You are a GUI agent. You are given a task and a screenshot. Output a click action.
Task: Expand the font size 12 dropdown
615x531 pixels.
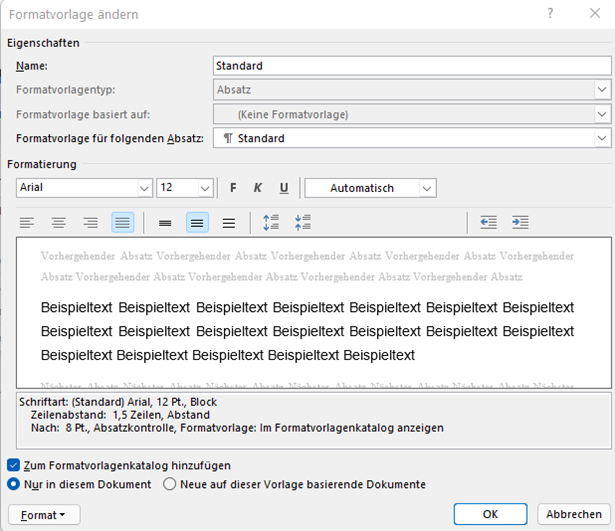click(205, 188)
